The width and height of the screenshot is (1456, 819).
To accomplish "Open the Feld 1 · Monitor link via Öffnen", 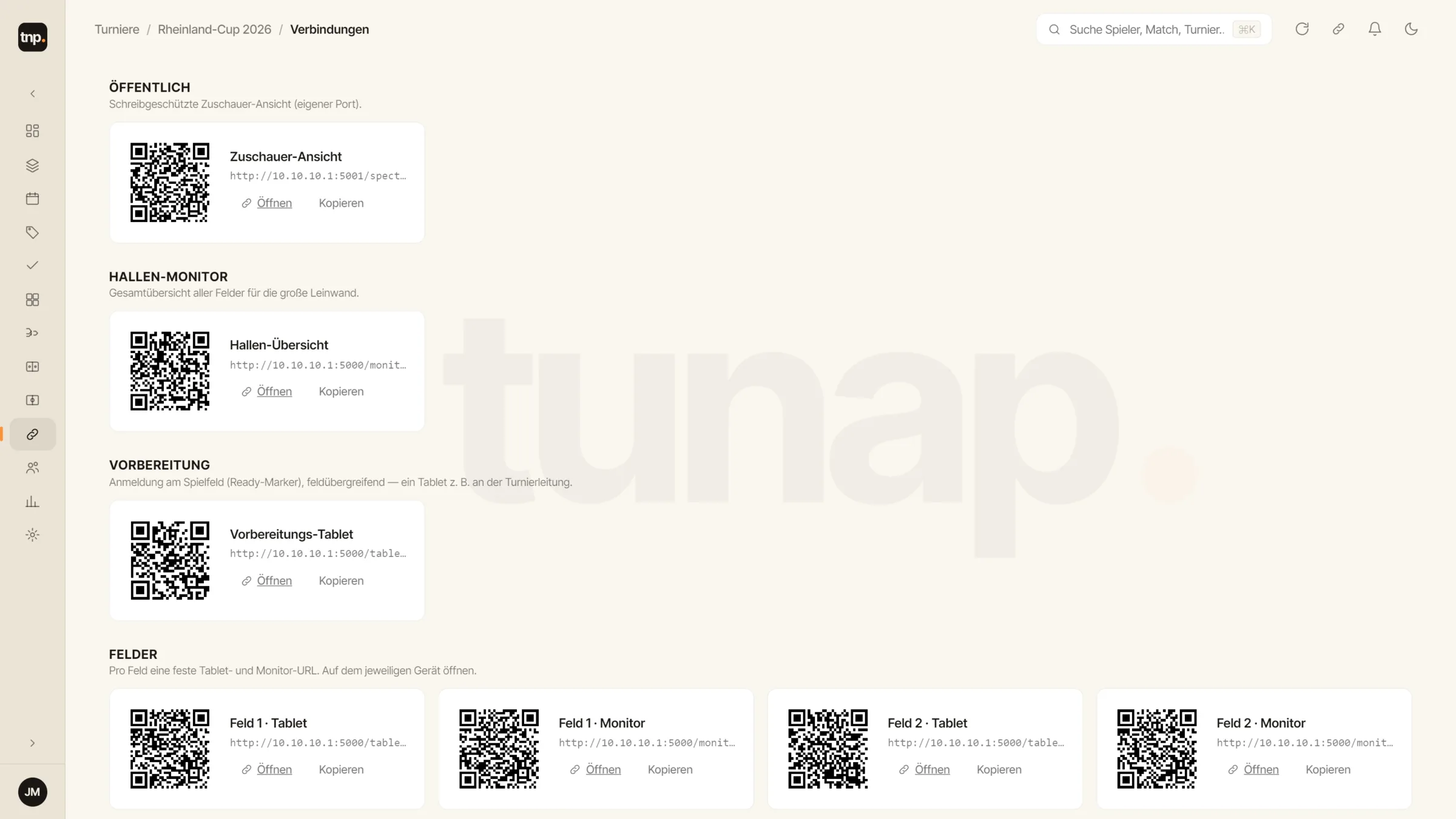I will (x=596, y=770).
